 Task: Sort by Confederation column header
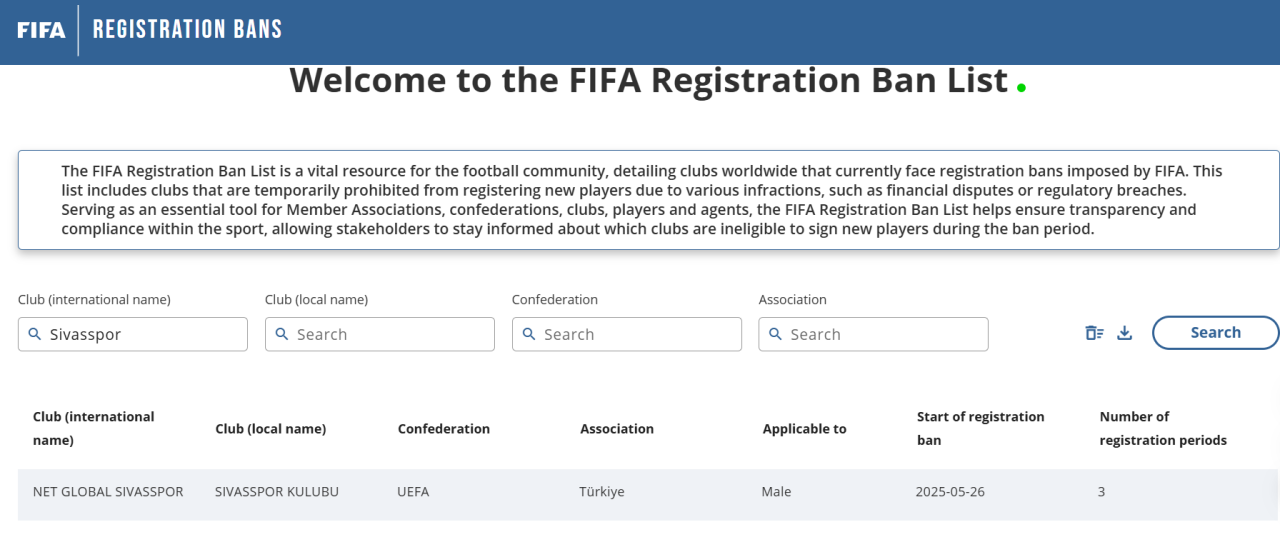click(x=444, y=429)
